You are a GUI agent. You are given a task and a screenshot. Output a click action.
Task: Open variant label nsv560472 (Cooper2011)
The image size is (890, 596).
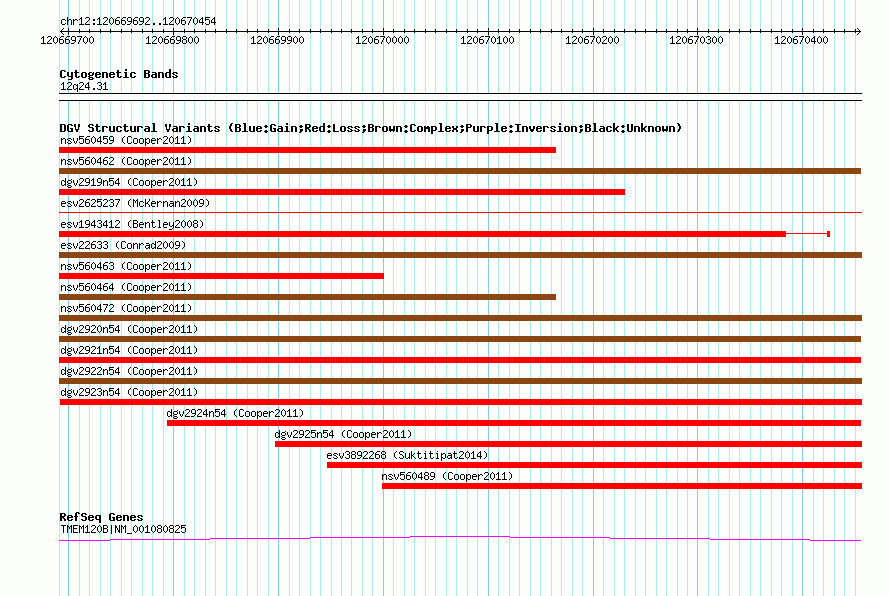(x=126, y=308)
